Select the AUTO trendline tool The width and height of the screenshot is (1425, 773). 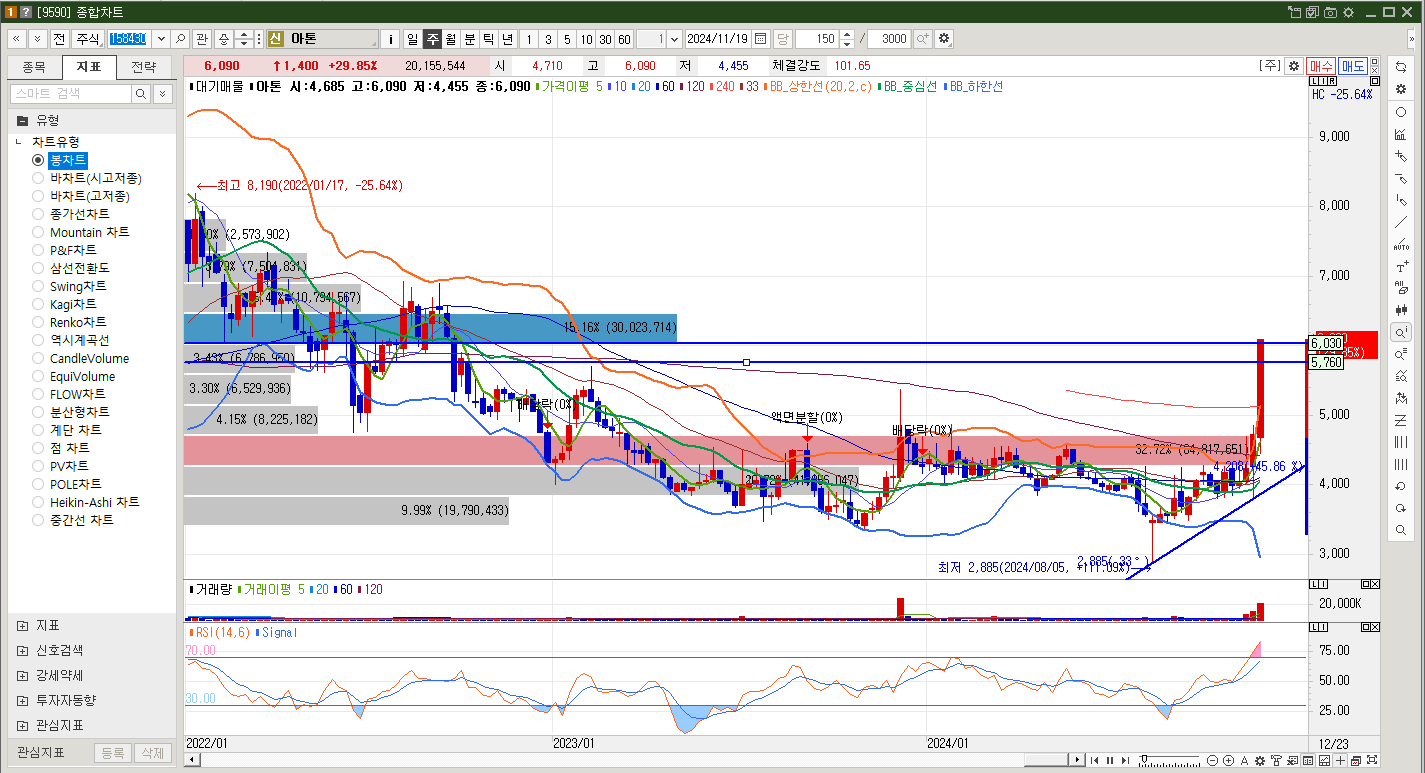click(1401, 244)
